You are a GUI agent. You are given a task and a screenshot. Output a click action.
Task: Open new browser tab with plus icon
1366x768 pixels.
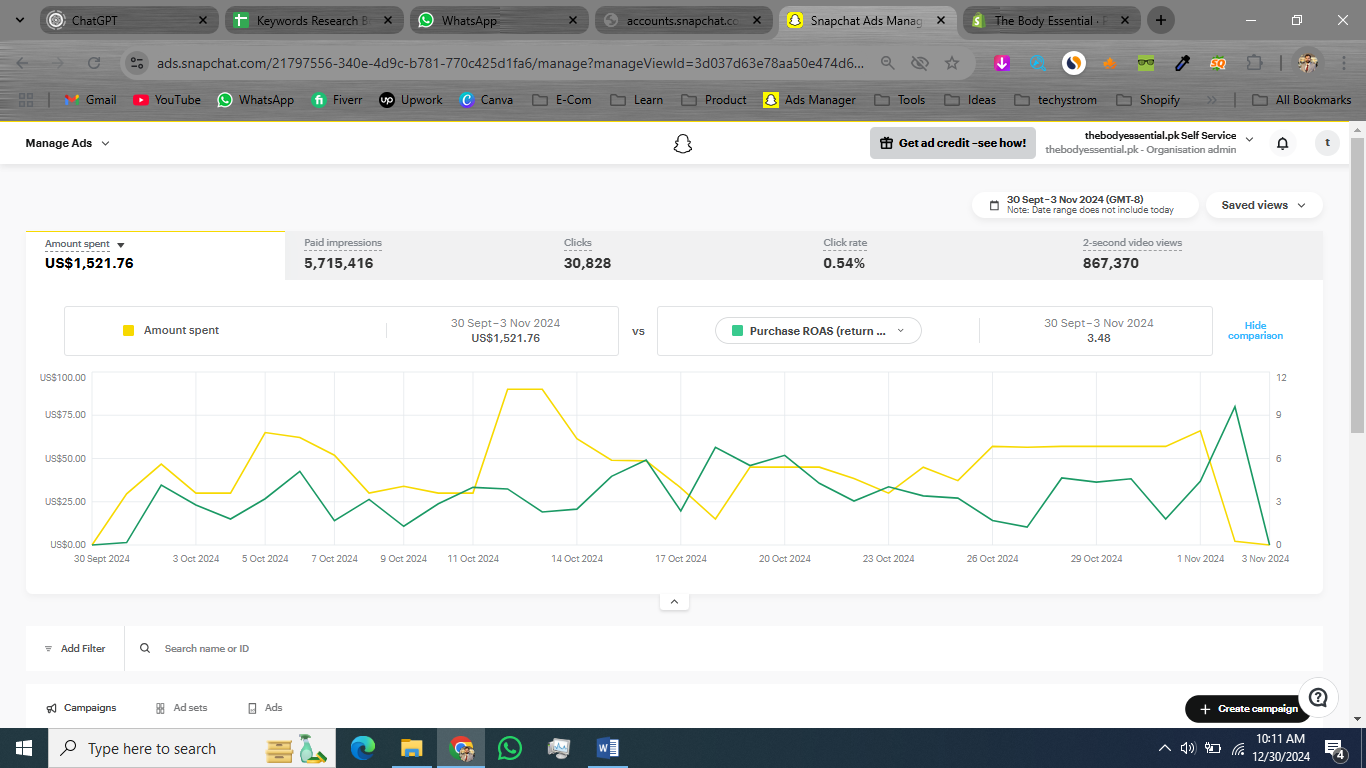coord(1160,20)
